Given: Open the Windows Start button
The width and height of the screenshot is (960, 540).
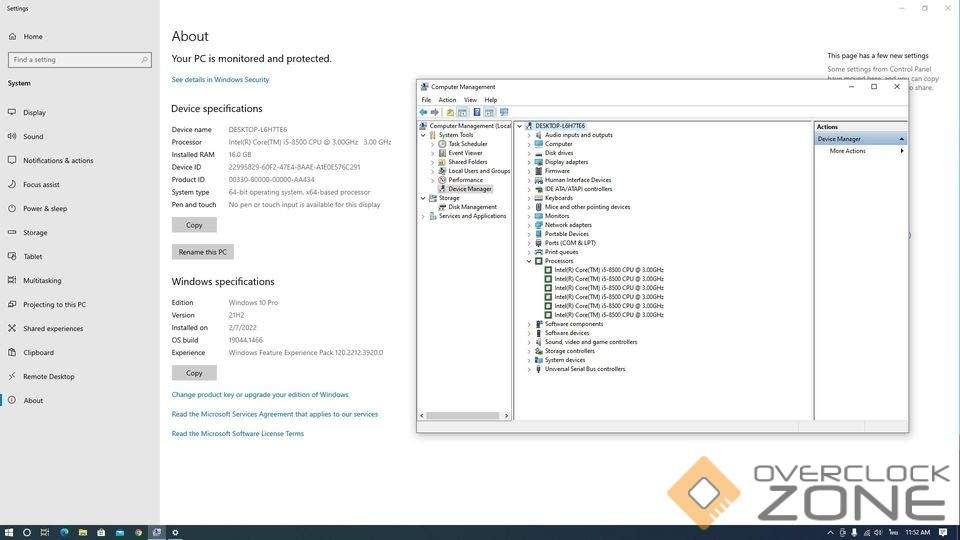Looking at the screenshot, I should click(9, 533).
